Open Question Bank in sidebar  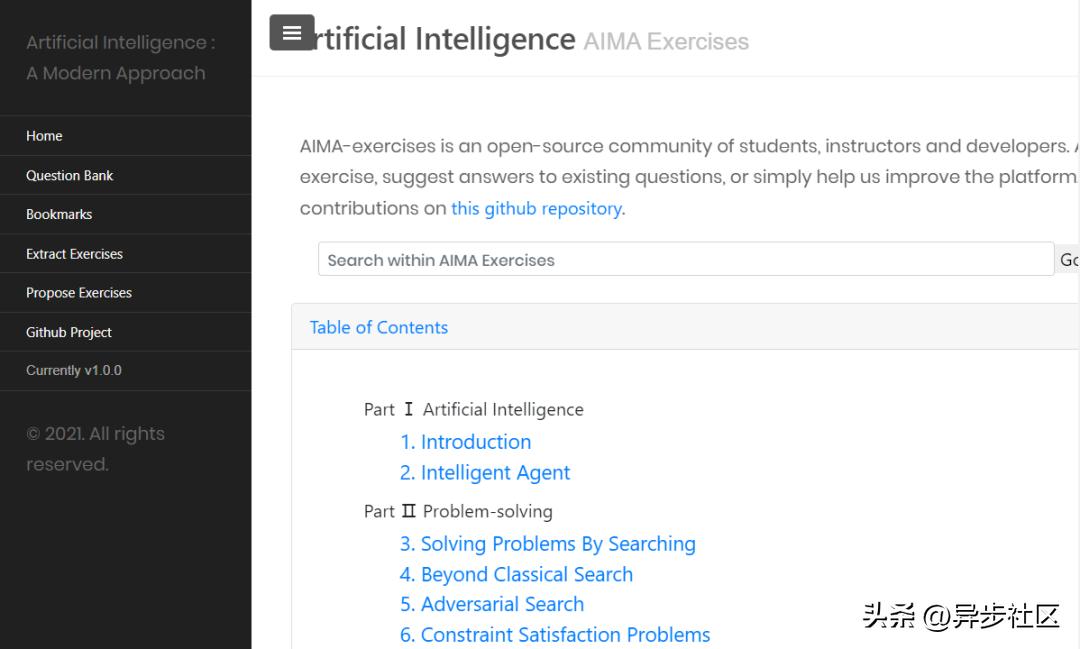click(x=70, y=175)
